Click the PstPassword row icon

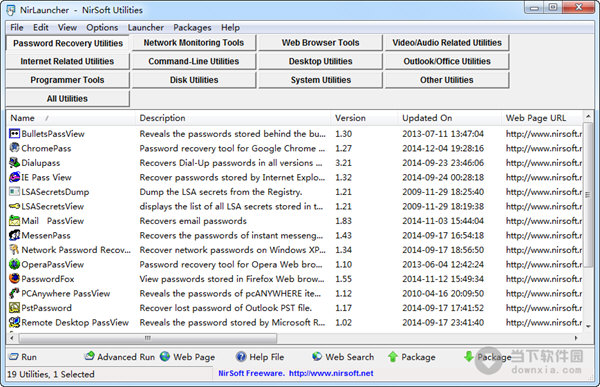point(15,308)
